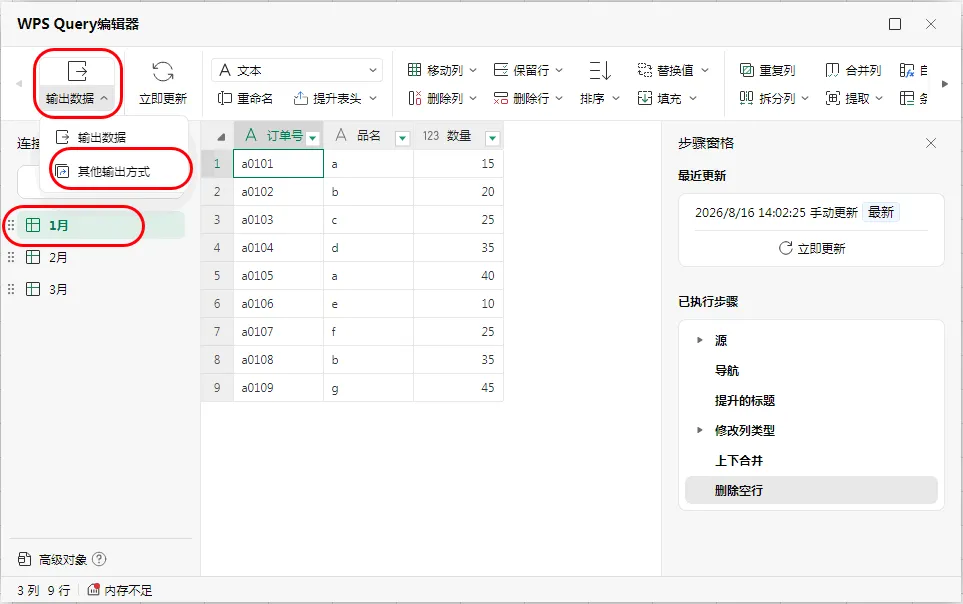Click the 填充 fill tool
Viewport: 963px width, 604px height.
click(667, 98)
